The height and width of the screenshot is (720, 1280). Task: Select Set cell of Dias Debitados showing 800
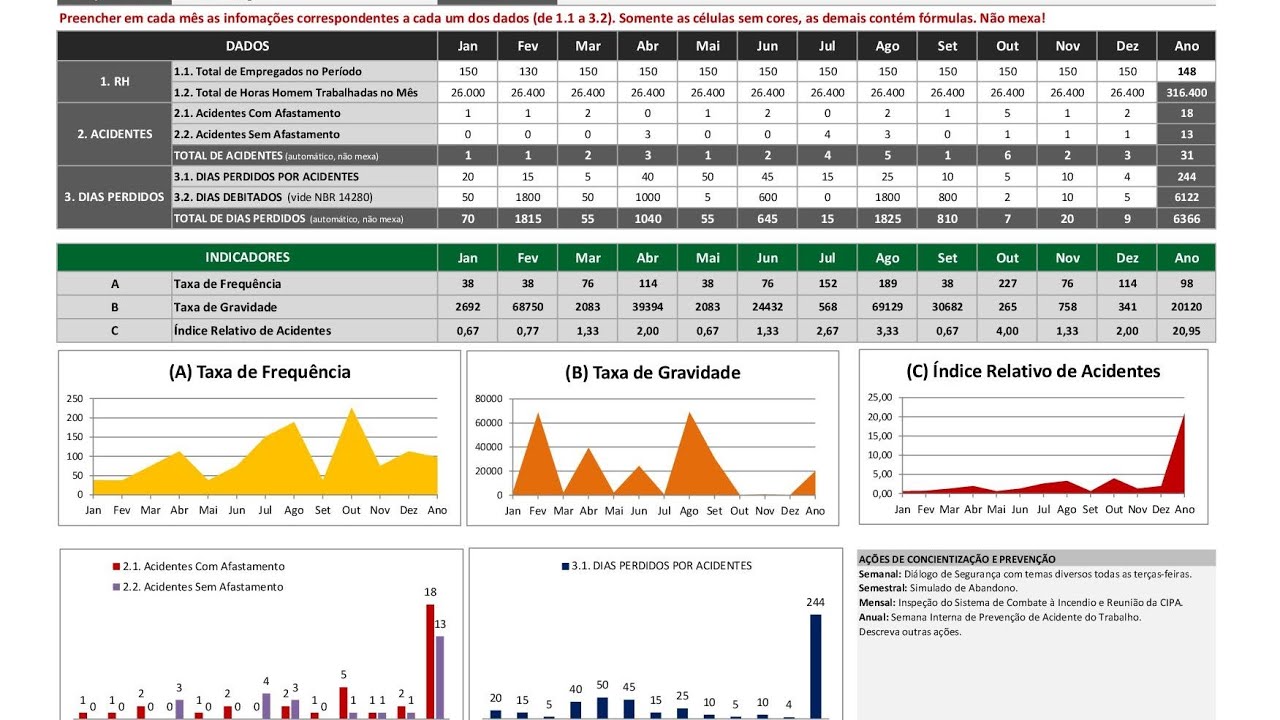948,197
